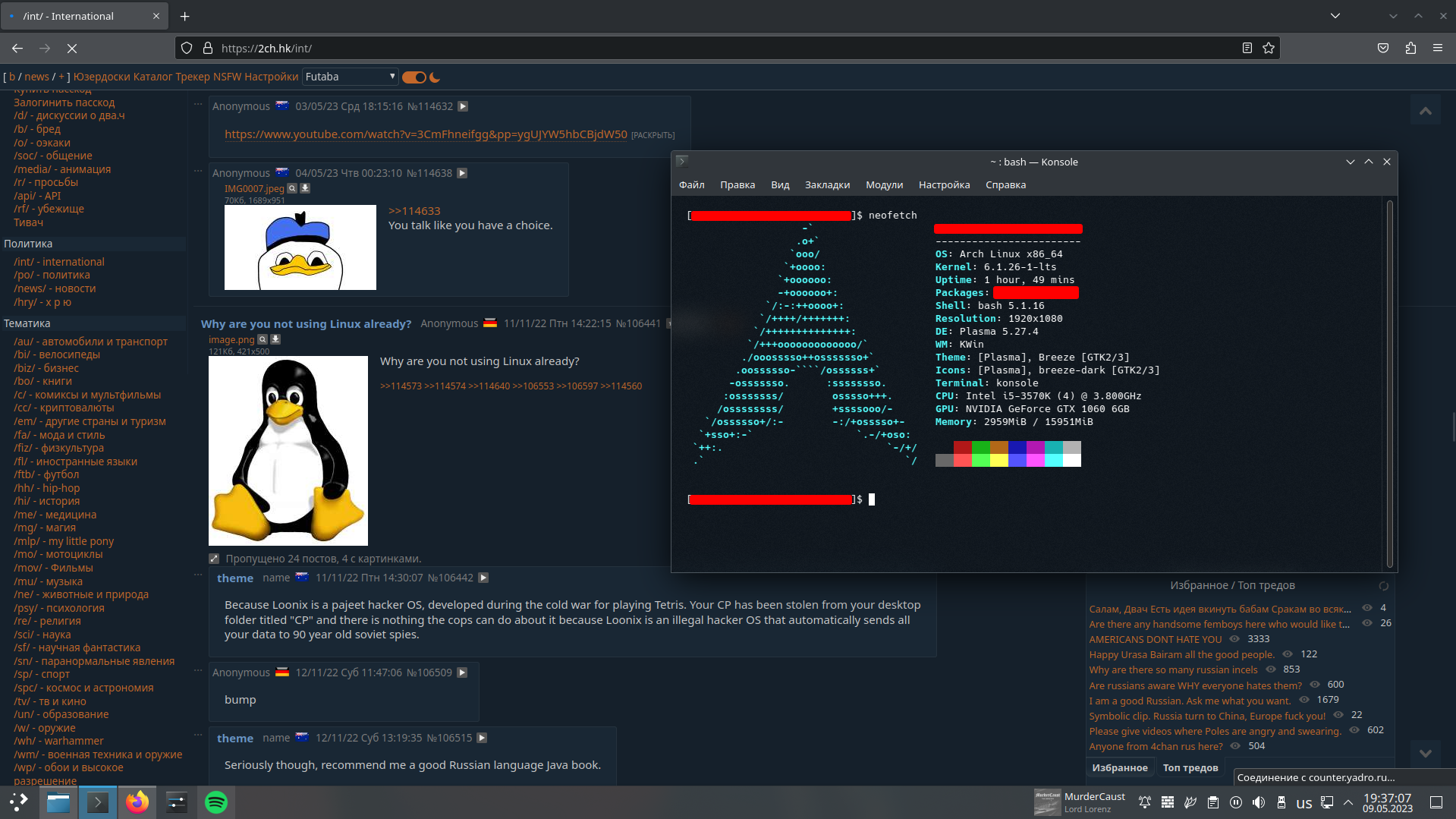The height and width of the screenshot is (819, 1456).
Task: Search IMG0007.jpeg with magnifier icon
Action: pos(292,188)
